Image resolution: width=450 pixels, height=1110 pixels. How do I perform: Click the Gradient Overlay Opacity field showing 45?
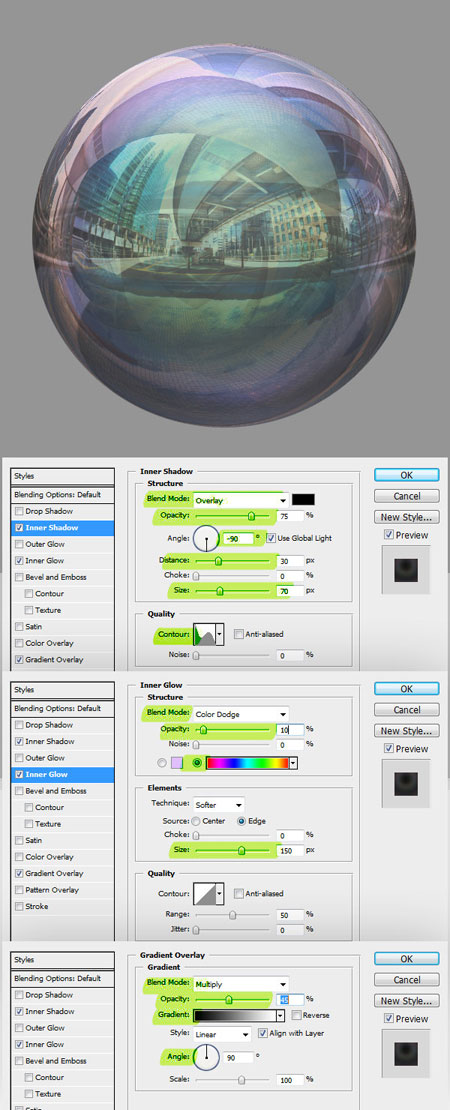coord(289,1000)
